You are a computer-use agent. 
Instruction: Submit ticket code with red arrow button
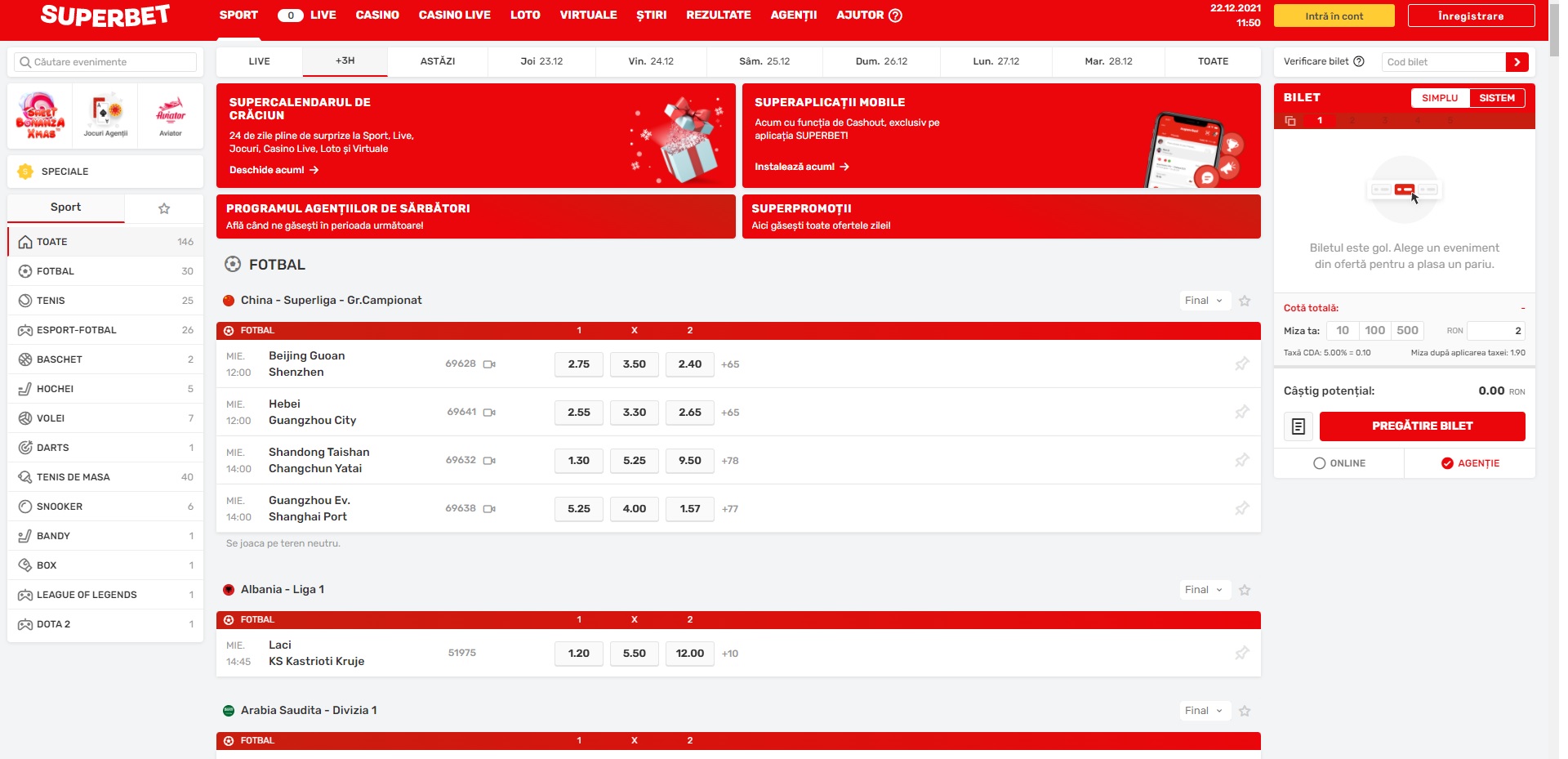coord(1517,61)
